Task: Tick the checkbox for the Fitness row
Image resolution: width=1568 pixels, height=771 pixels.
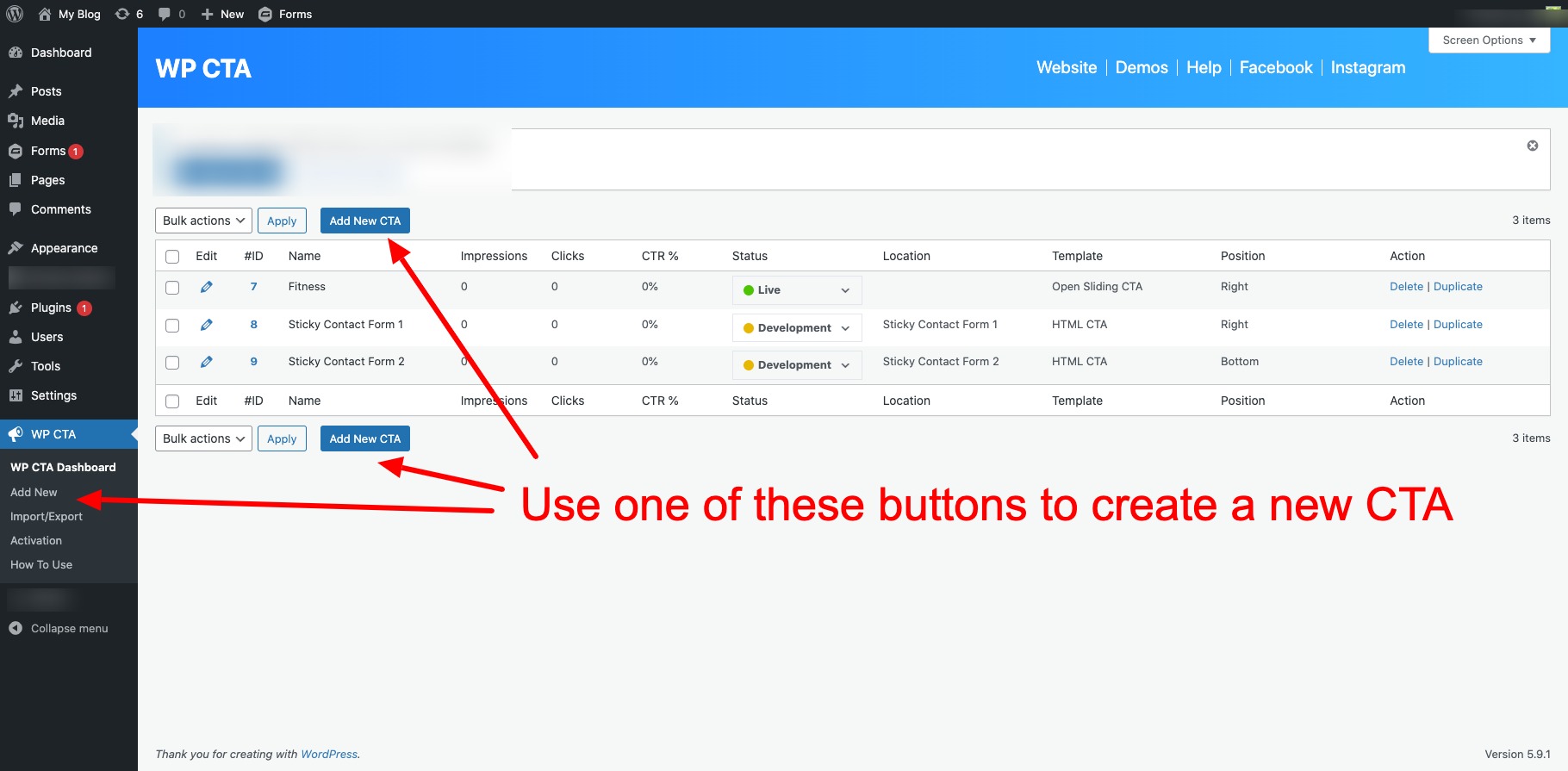Action: pos(172,288)
